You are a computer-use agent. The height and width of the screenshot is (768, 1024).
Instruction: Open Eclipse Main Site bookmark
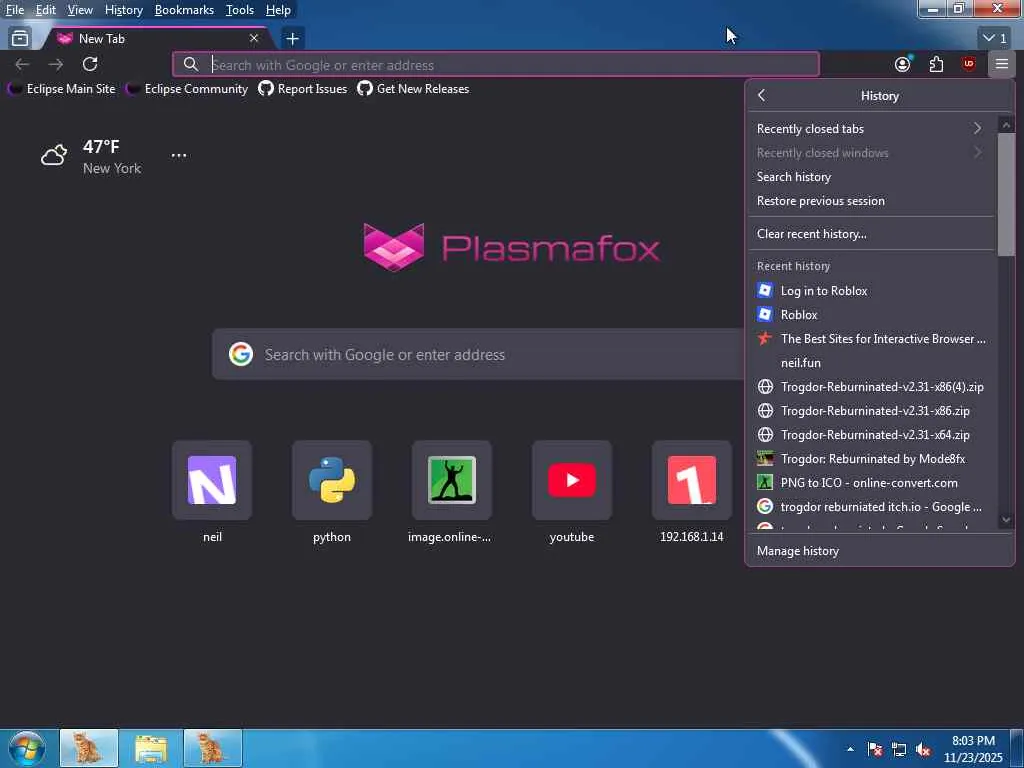click(x=61, y=89)
